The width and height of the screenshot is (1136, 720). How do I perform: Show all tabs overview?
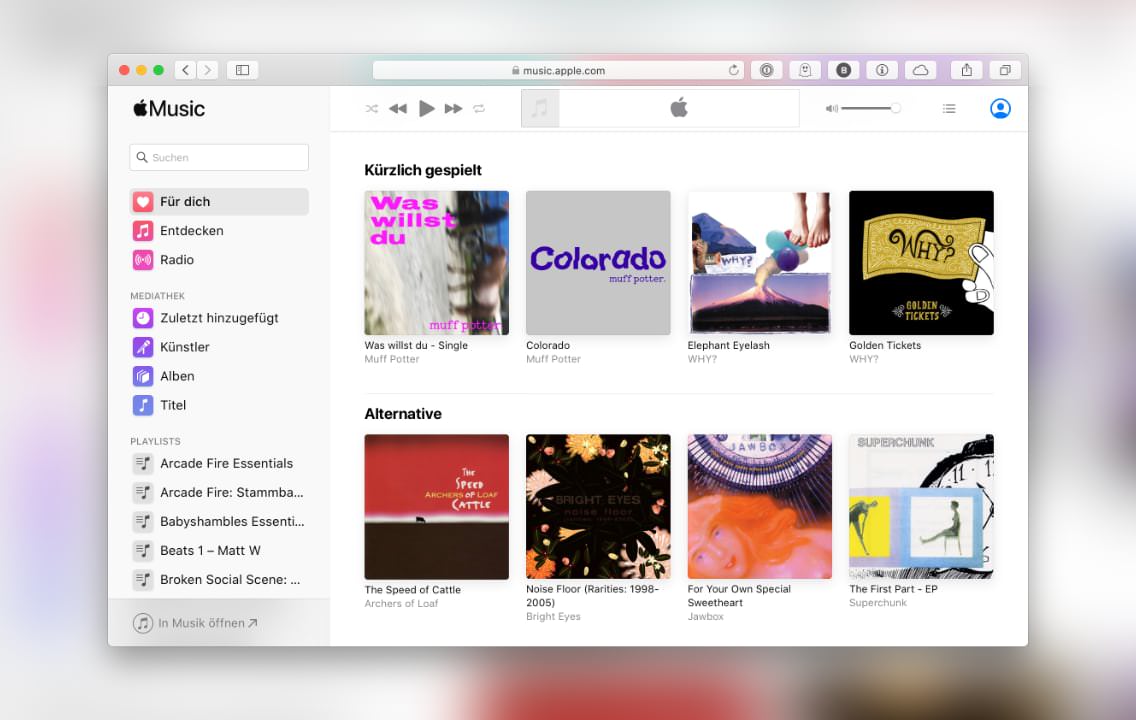pyautogui.click(x=1005, y=70)
